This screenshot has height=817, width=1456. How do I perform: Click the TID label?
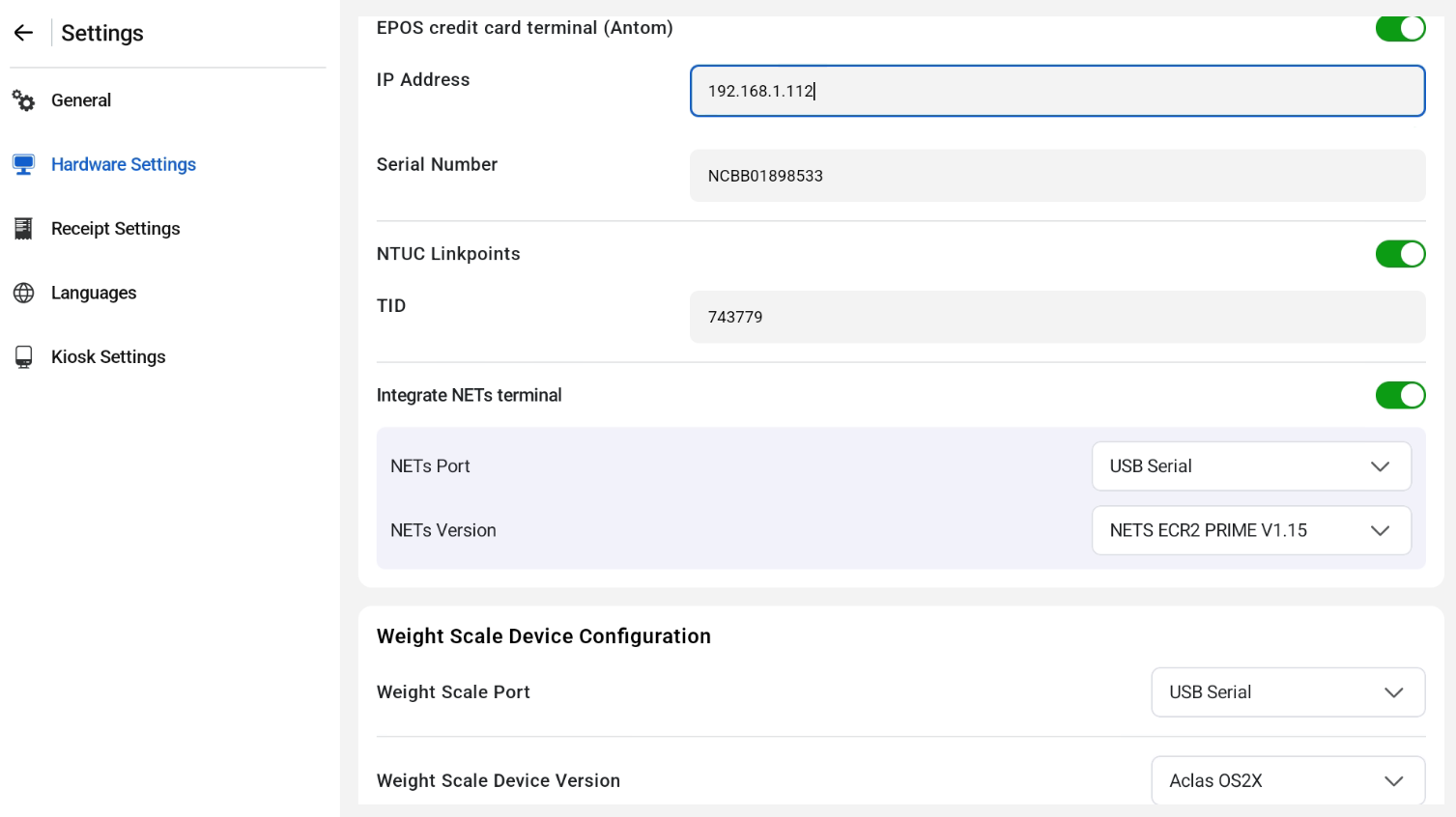point(391,306)
